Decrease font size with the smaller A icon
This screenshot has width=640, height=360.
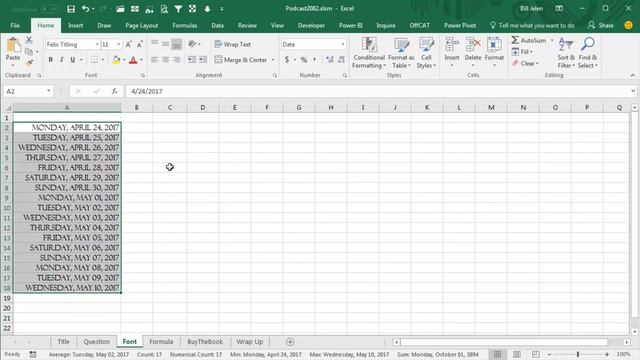[140, 44]
